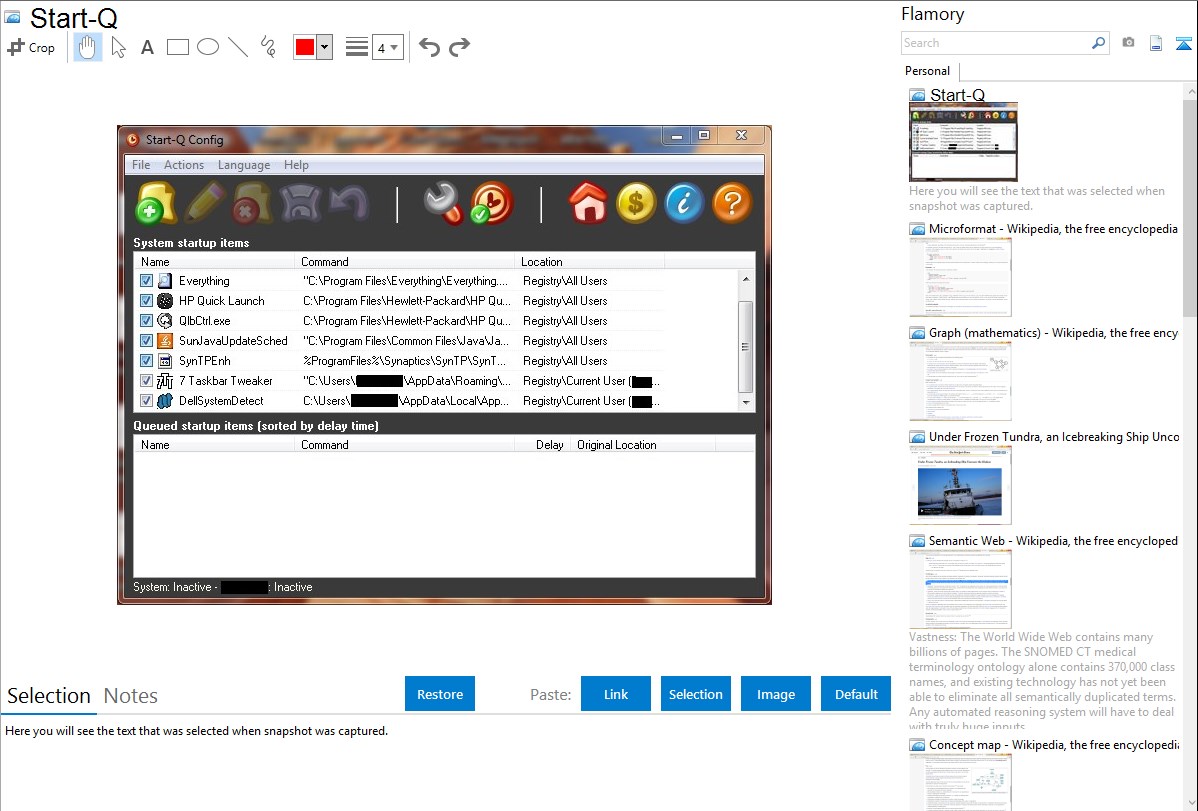Click the pencil edit item icon
Image resolution: width=1198 pixels, height=811 pixels.
click(204, 203)
